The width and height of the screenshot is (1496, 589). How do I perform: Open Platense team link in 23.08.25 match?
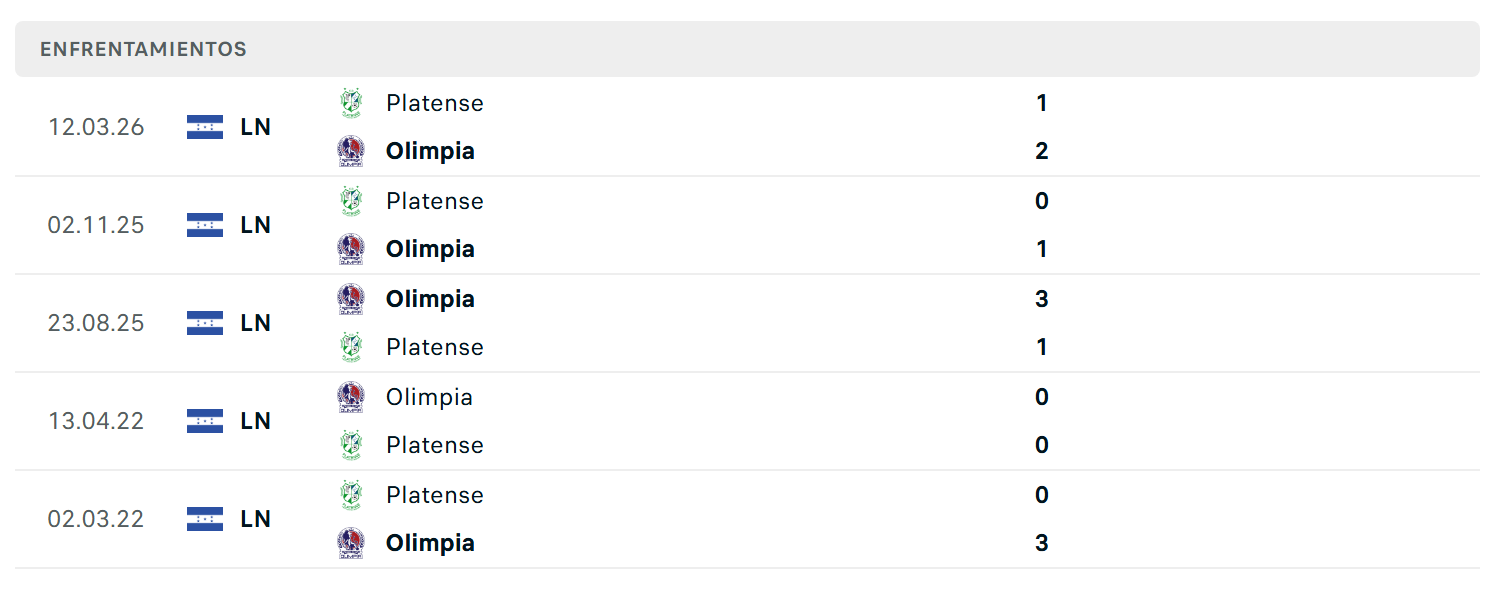point(435,347)
